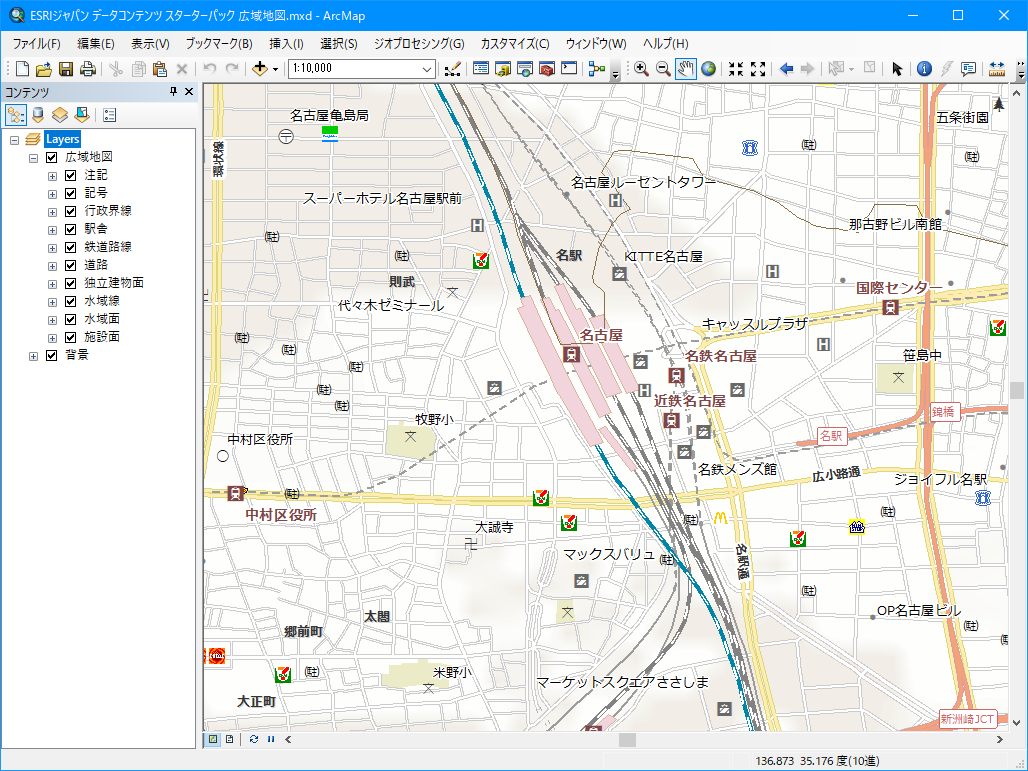The image size is (1028, 771).
Task: Zoom to Full Extent globe
Action: pyautogui.click(x=708, y=68)
